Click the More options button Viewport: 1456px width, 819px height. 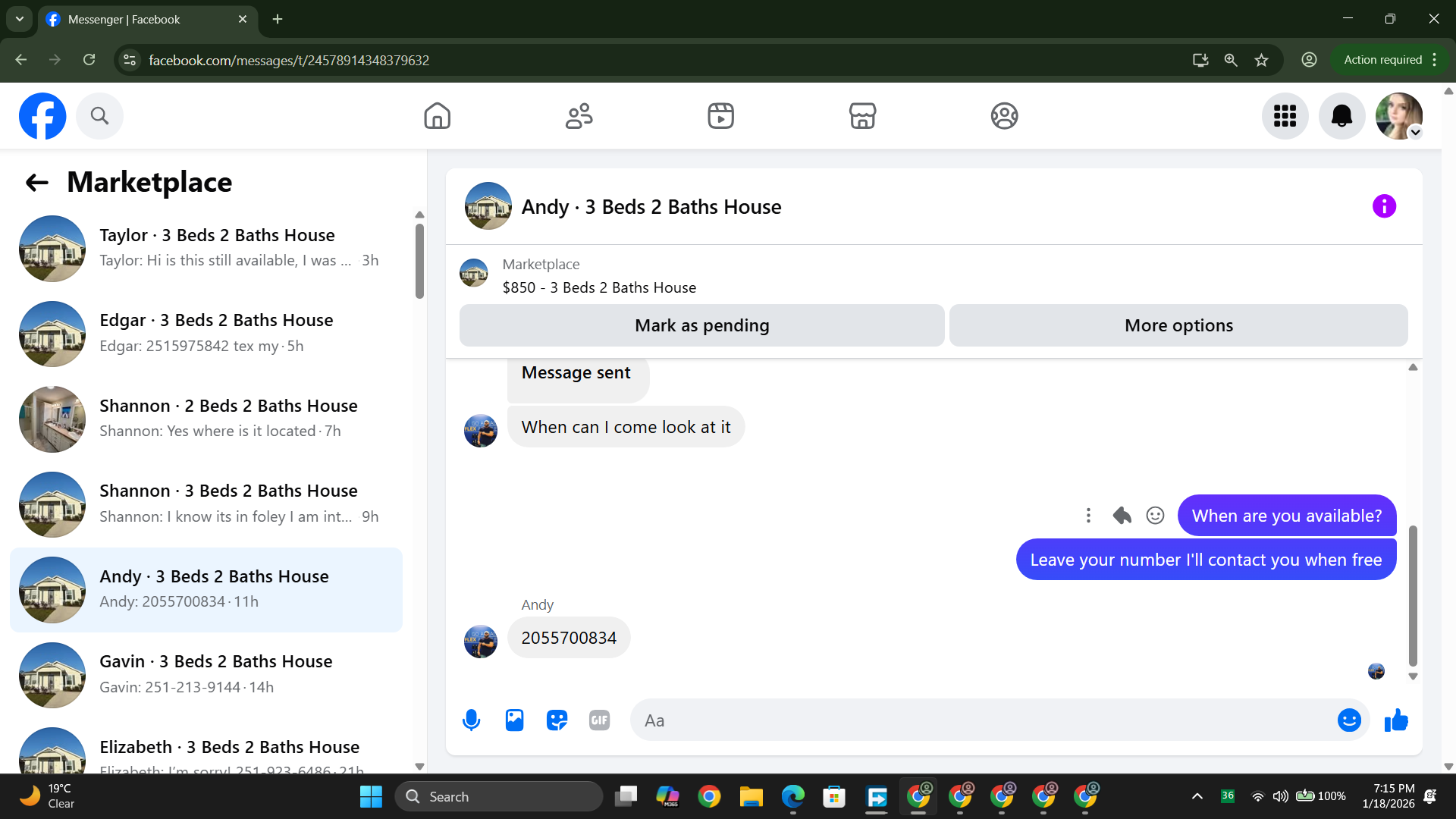point(1178,325)
